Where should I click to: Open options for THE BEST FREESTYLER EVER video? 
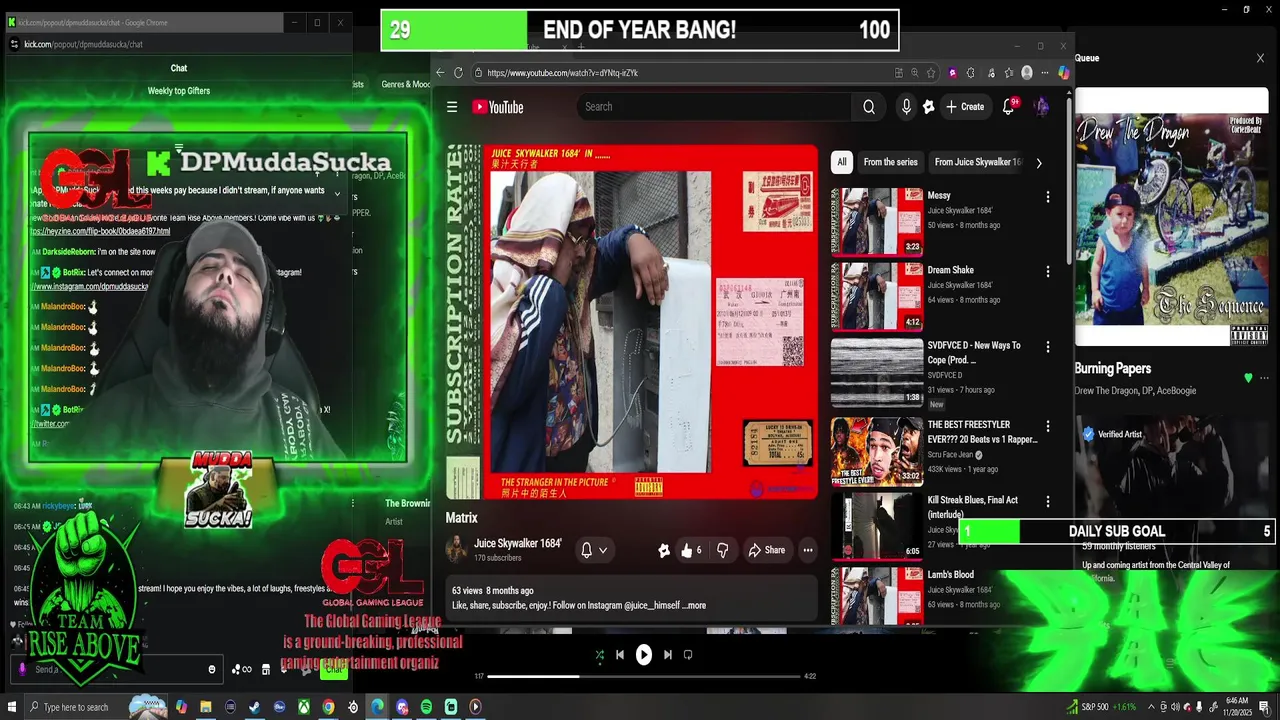tap(1048, 427)
